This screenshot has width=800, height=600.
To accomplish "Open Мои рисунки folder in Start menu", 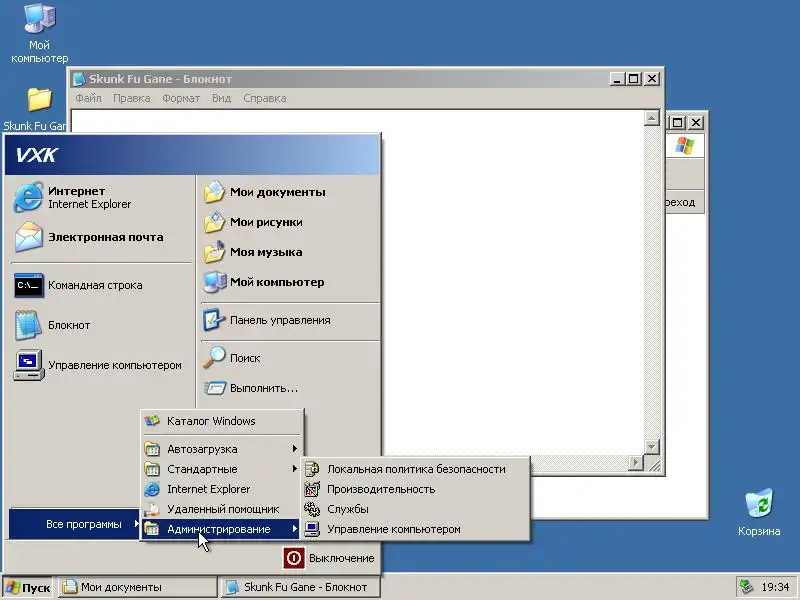I will (x=290, y=222).
